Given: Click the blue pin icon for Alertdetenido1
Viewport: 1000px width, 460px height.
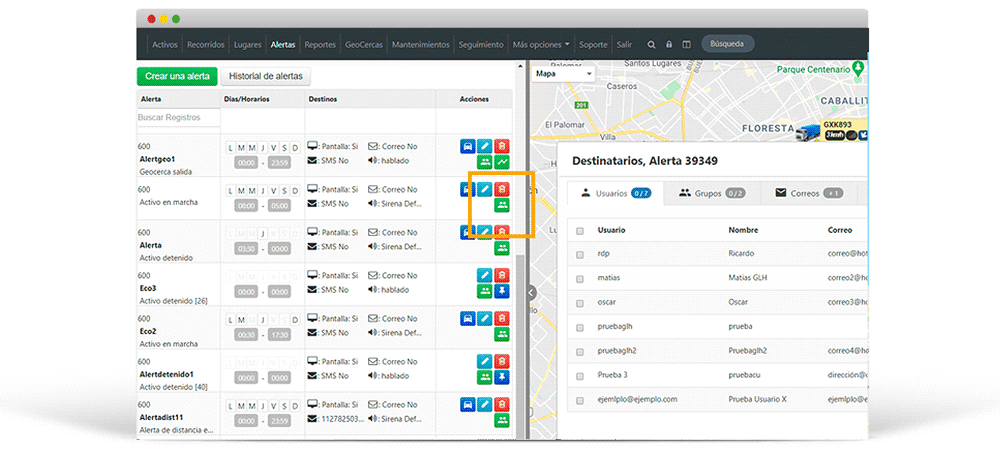Looking at the screenshot, I should [503, 377].
